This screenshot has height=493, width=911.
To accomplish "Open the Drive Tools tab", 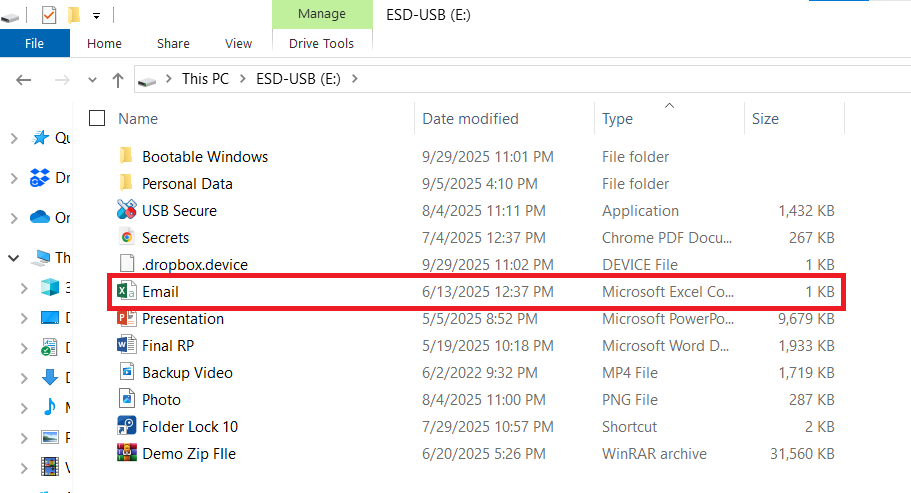I will 321,44.
